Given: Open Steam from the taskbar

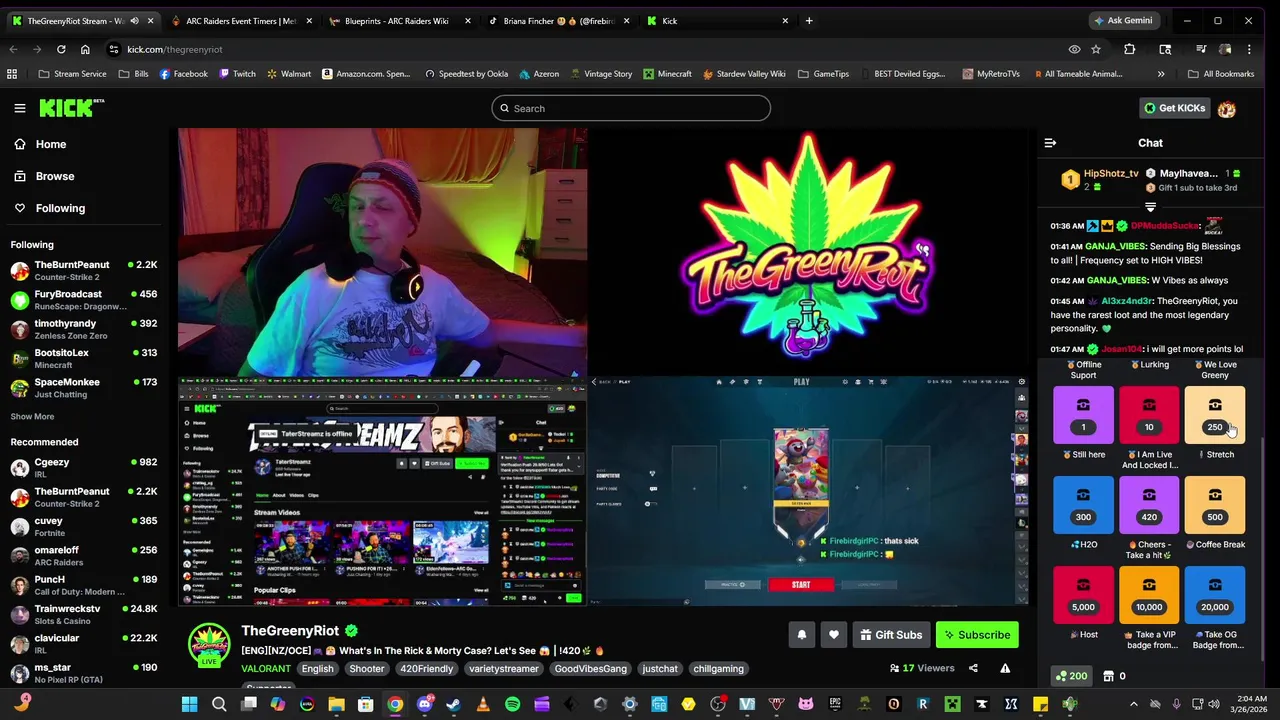Looking at the screenshot, I should pos(453,704).
